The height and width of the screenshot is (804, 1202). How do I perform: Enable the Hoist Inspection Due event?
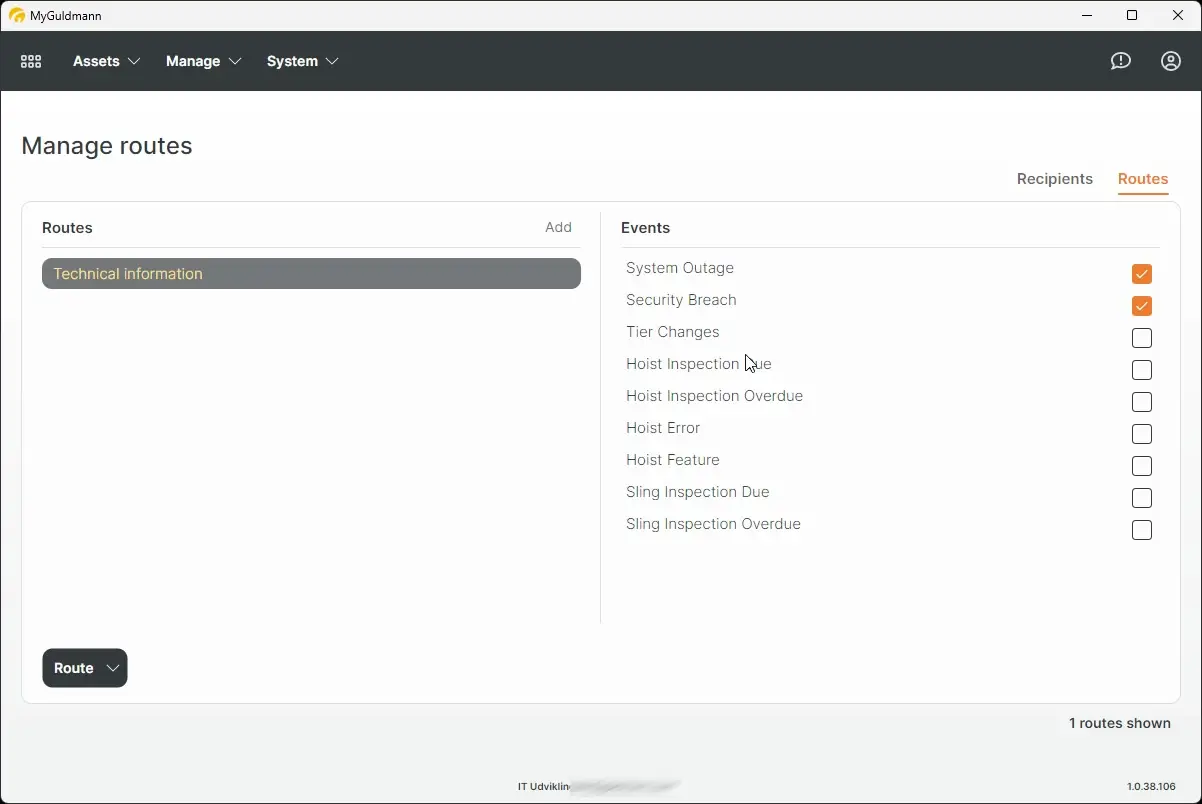(1141, 370)
